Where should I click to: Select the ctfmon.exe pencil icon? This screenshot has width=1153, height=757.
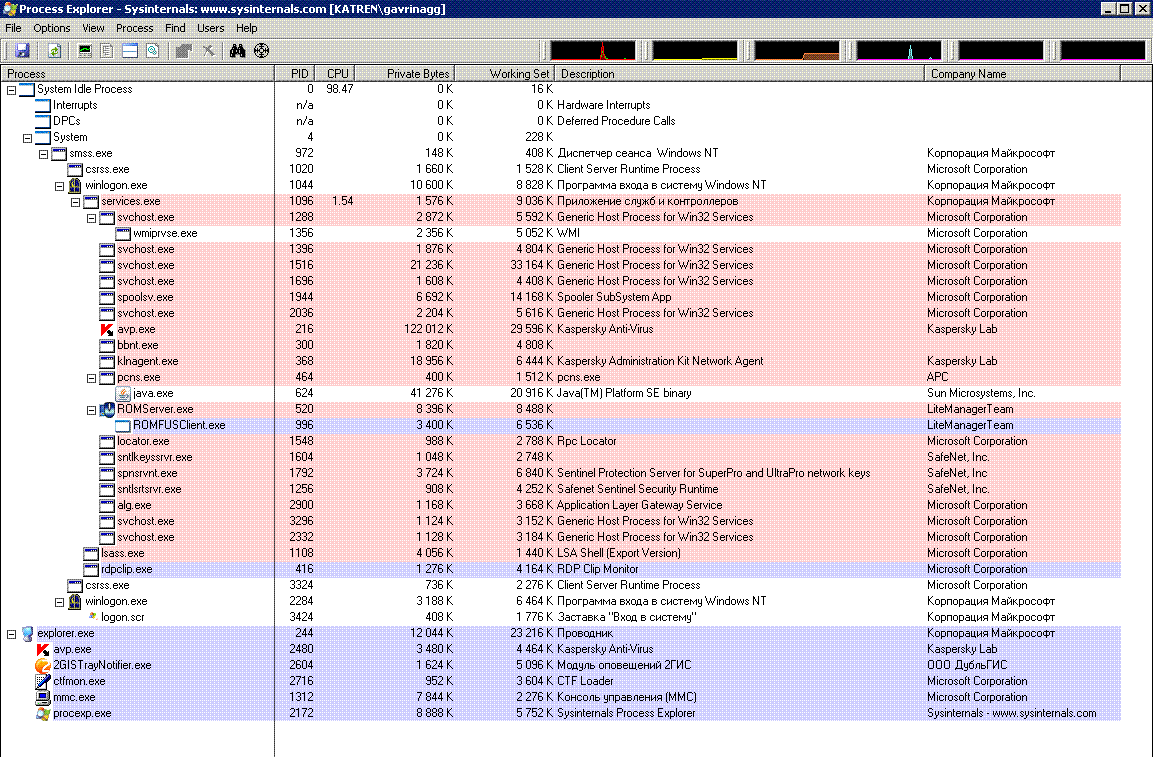[43, 681]
